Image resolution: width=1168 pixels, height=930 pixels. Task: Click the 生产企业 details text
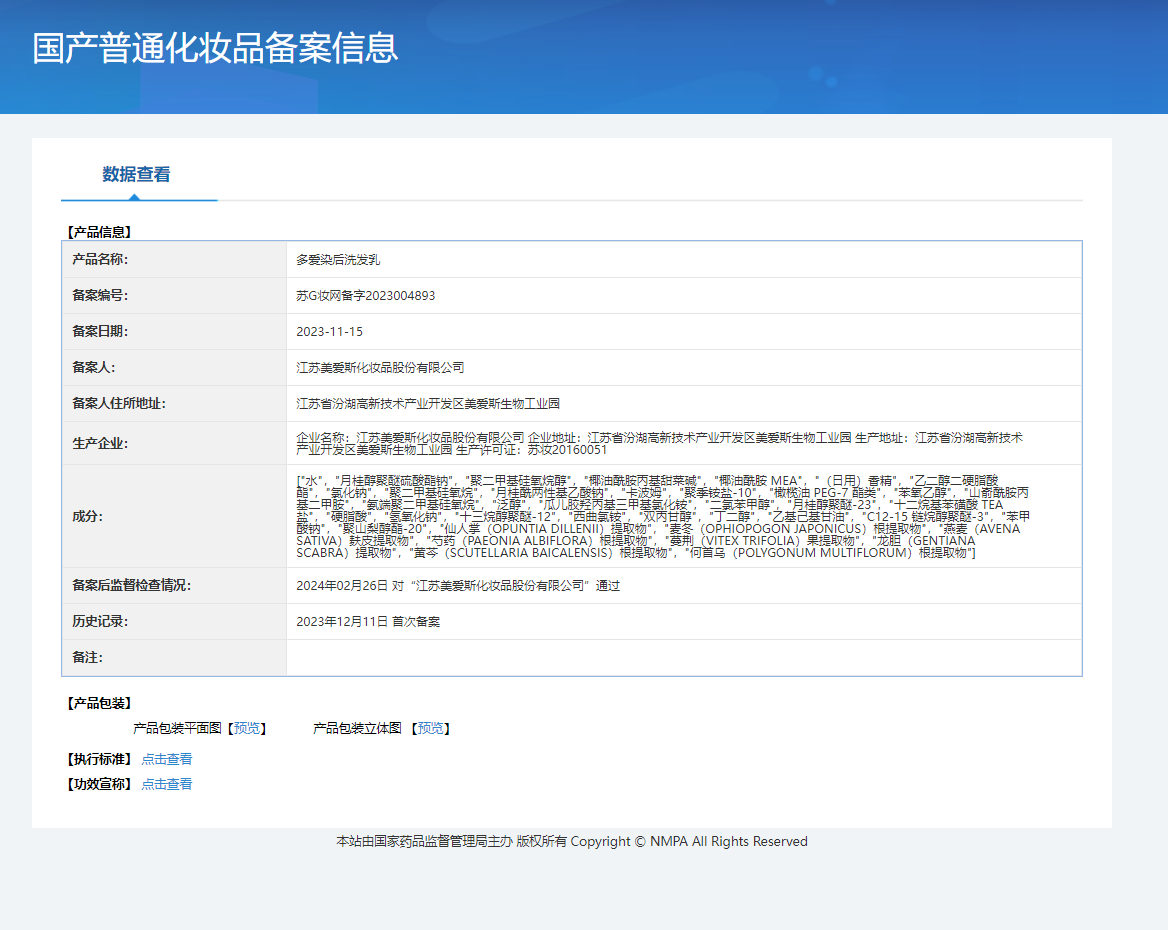pos(660,443)
